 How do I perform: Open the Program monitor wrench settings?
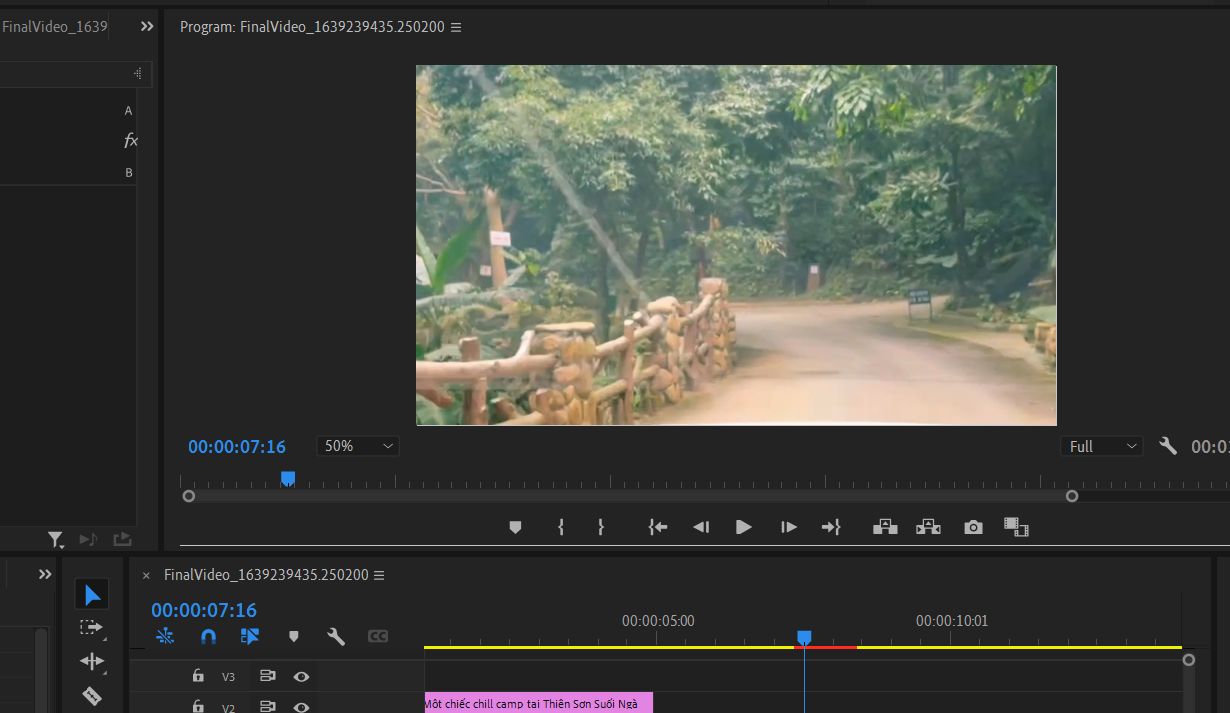tap(1168, 446)
